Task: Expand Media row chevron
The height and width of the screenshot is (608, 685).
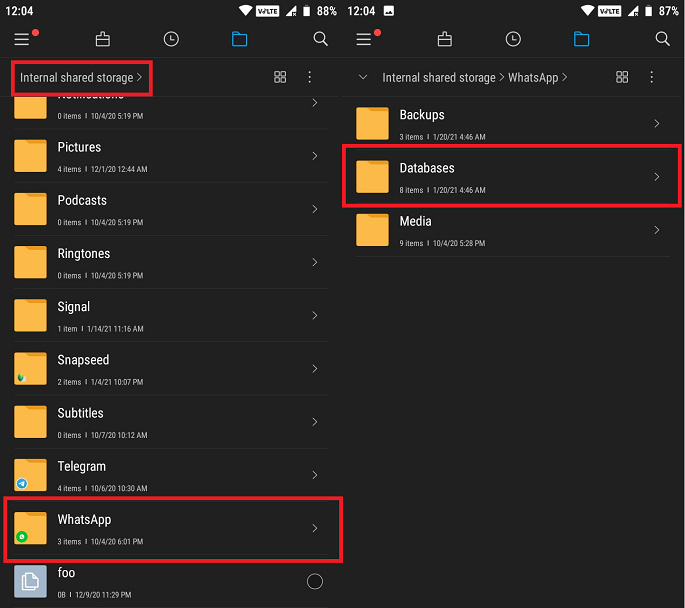Action: click(657, 230)
